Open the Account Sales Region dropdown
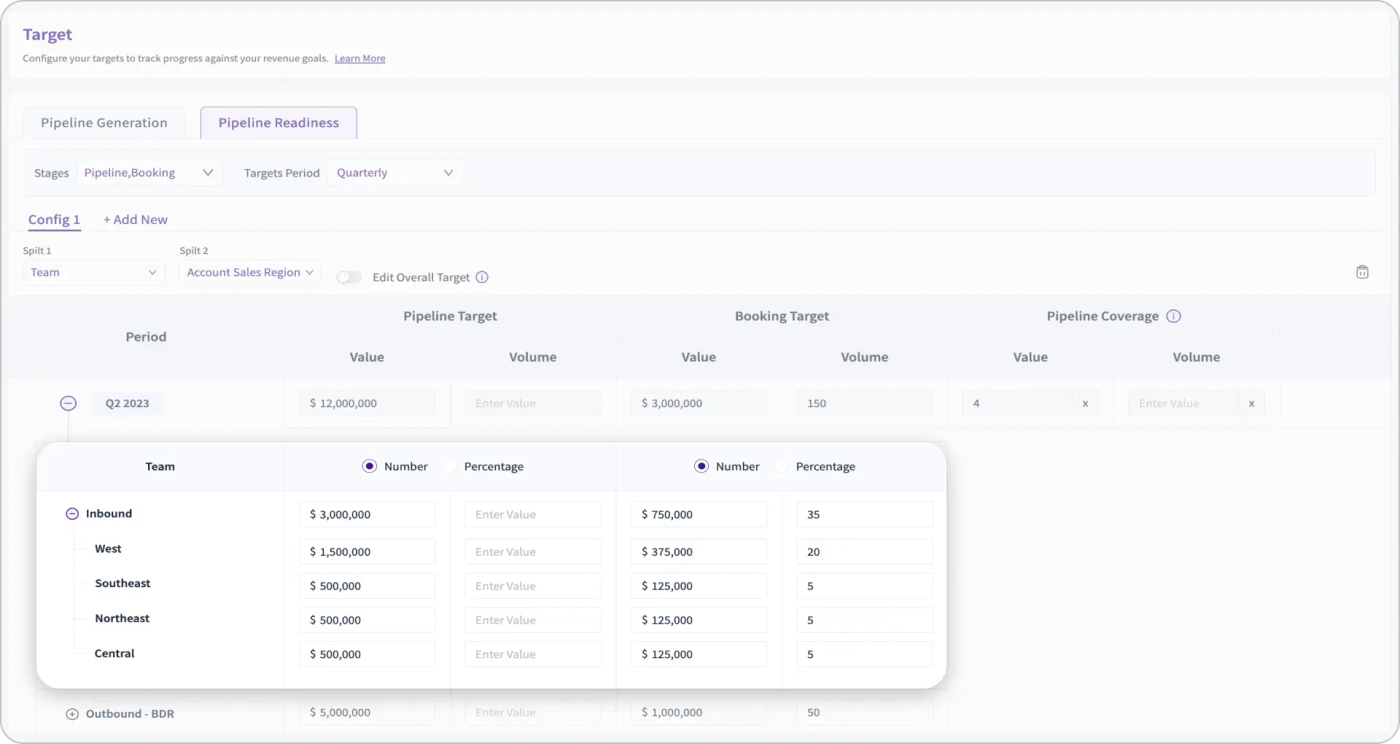 coord(250,272)
